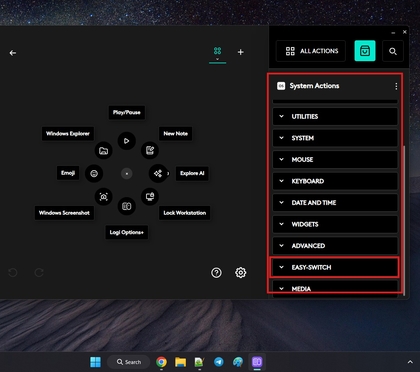Image resolution: width=420 pixels, height=372 pixels.
Task: Select the Lock Workstation label
Action: pyautogui.click(x=185, y=213)
